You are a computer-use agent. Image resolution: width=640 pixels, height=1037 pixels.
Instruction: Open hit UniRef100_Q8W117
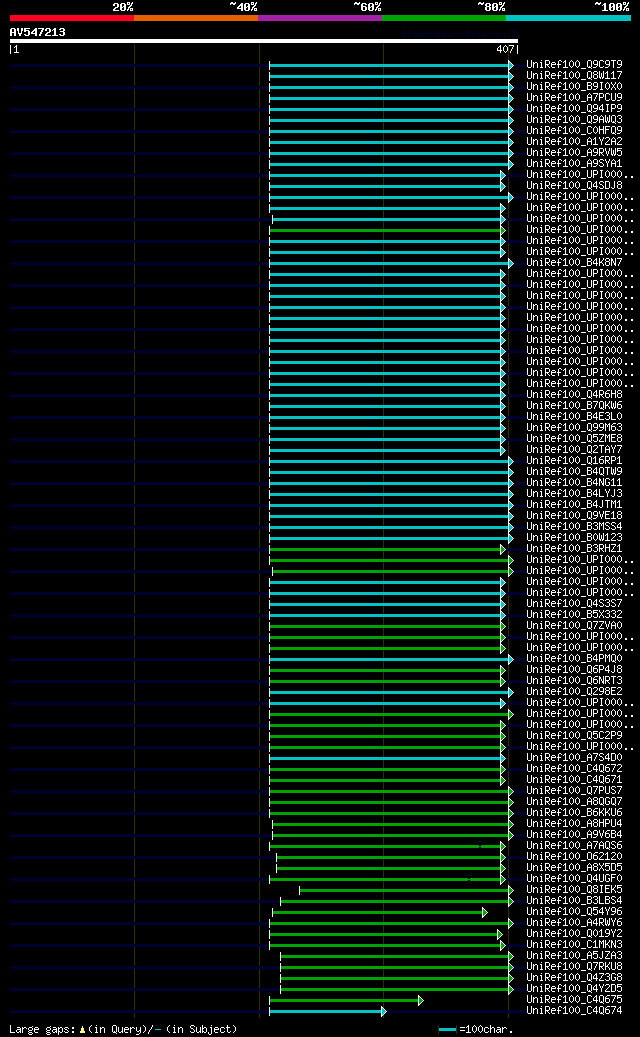574,75
